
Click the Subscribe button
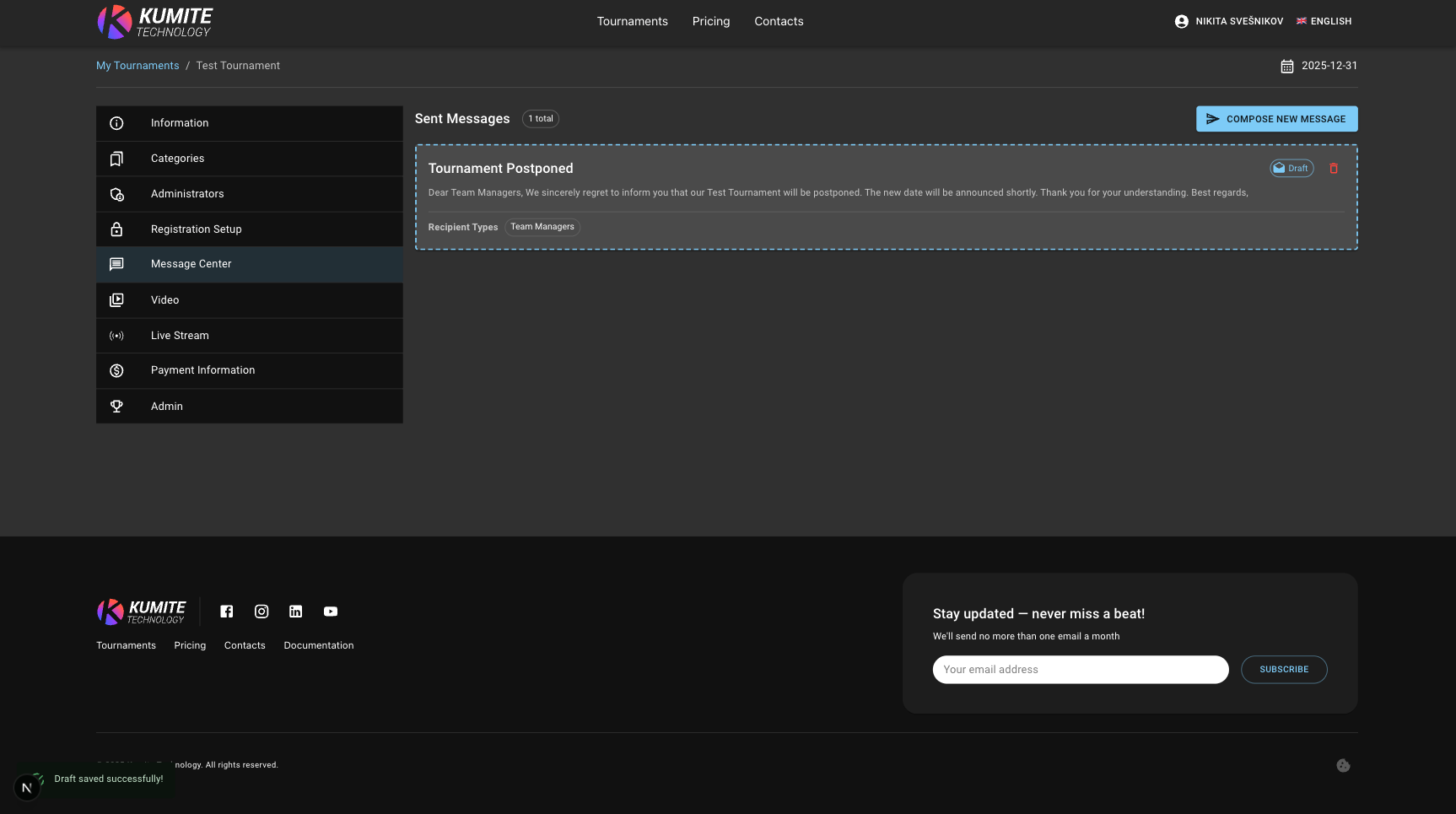pos(1283,670)
